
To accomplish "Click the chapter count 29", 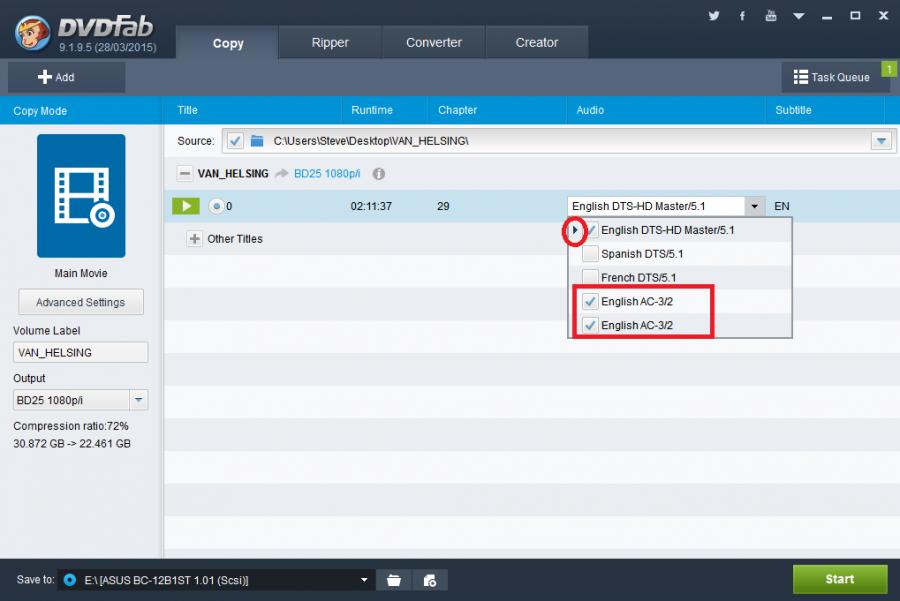I will (443, 206).
